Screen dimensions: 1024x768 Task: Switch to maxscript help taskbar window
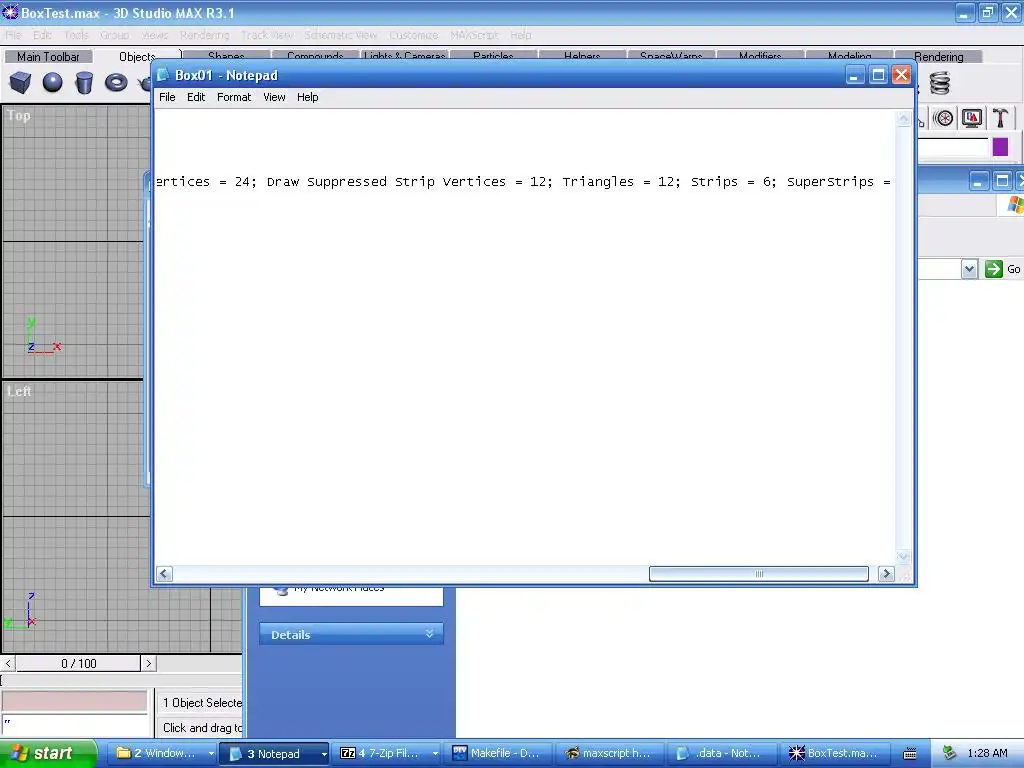(x=610, y=754)
